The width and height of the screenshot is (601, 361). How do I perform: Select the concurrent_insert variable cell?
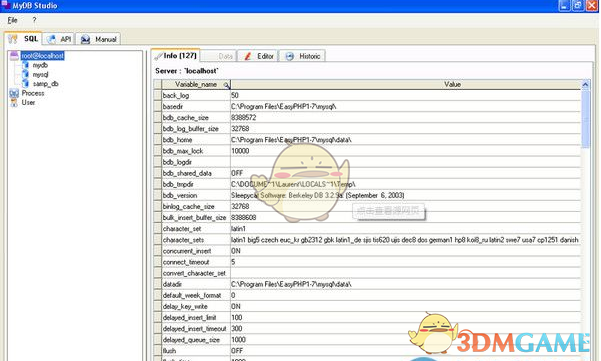coord(196,251)
